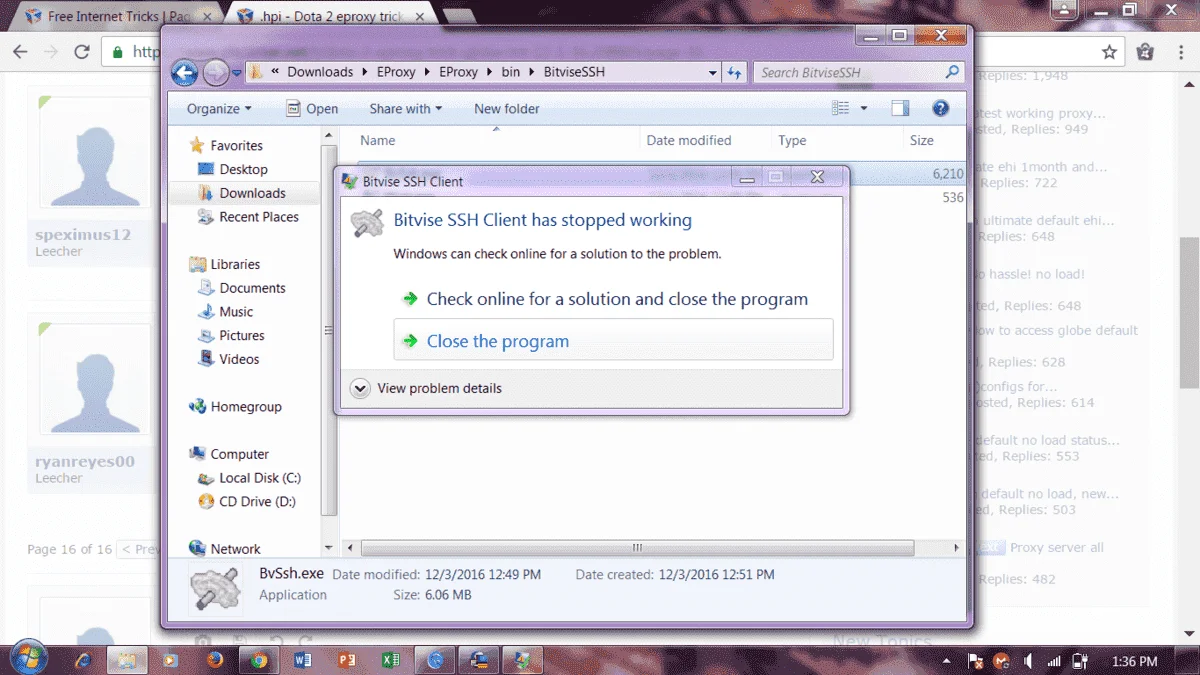Open Word from the taskbar
1200x675 pixels.
304,660
